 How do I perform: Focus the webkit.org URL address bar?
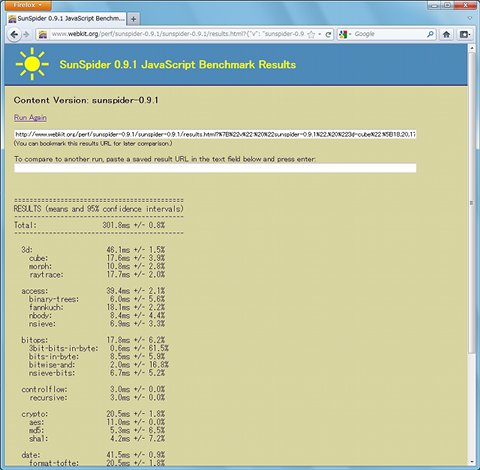(x=178, y=34)
